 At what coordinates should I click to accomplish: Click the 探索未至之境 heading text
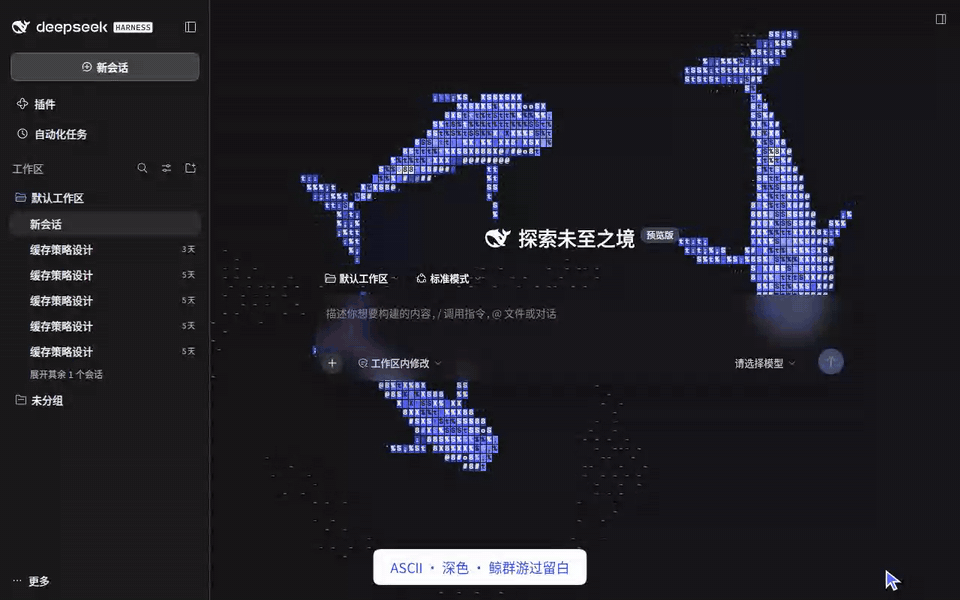[x=576, y=238]
